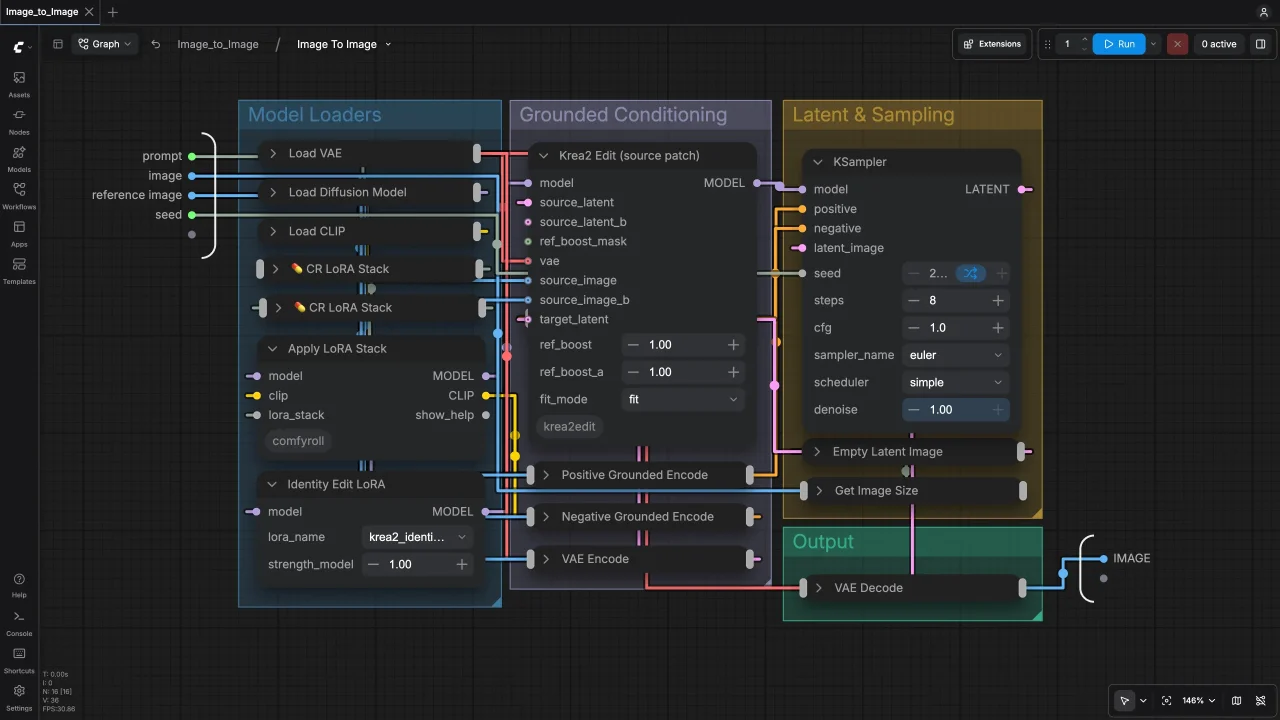Toggle the minimap icon
Image resolution: width=1280 pixels, height=720 pixels.
coord(1237,701)
